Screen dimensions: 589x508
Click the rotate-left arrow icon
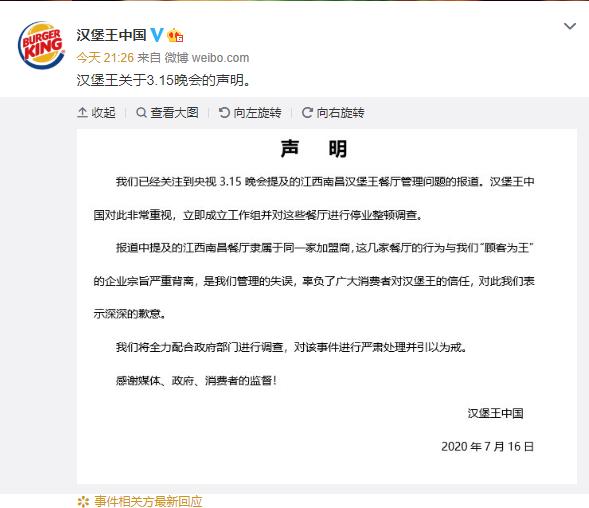(224, 112)
